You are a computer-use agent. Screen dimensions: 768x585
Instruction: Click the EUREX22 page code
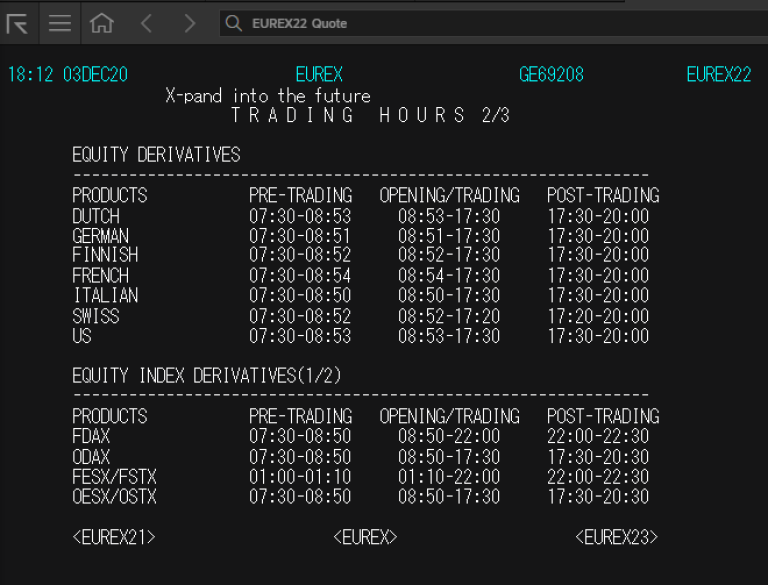(x=719, y=74)
